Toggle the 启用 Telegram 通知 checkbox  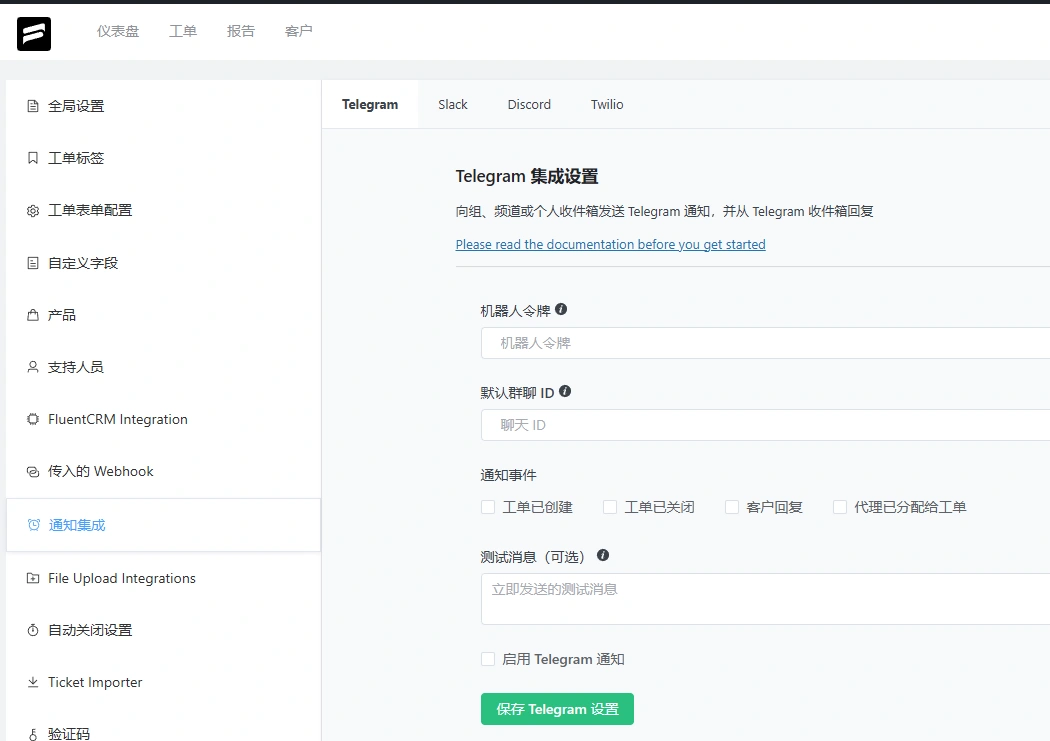point(488,659)
